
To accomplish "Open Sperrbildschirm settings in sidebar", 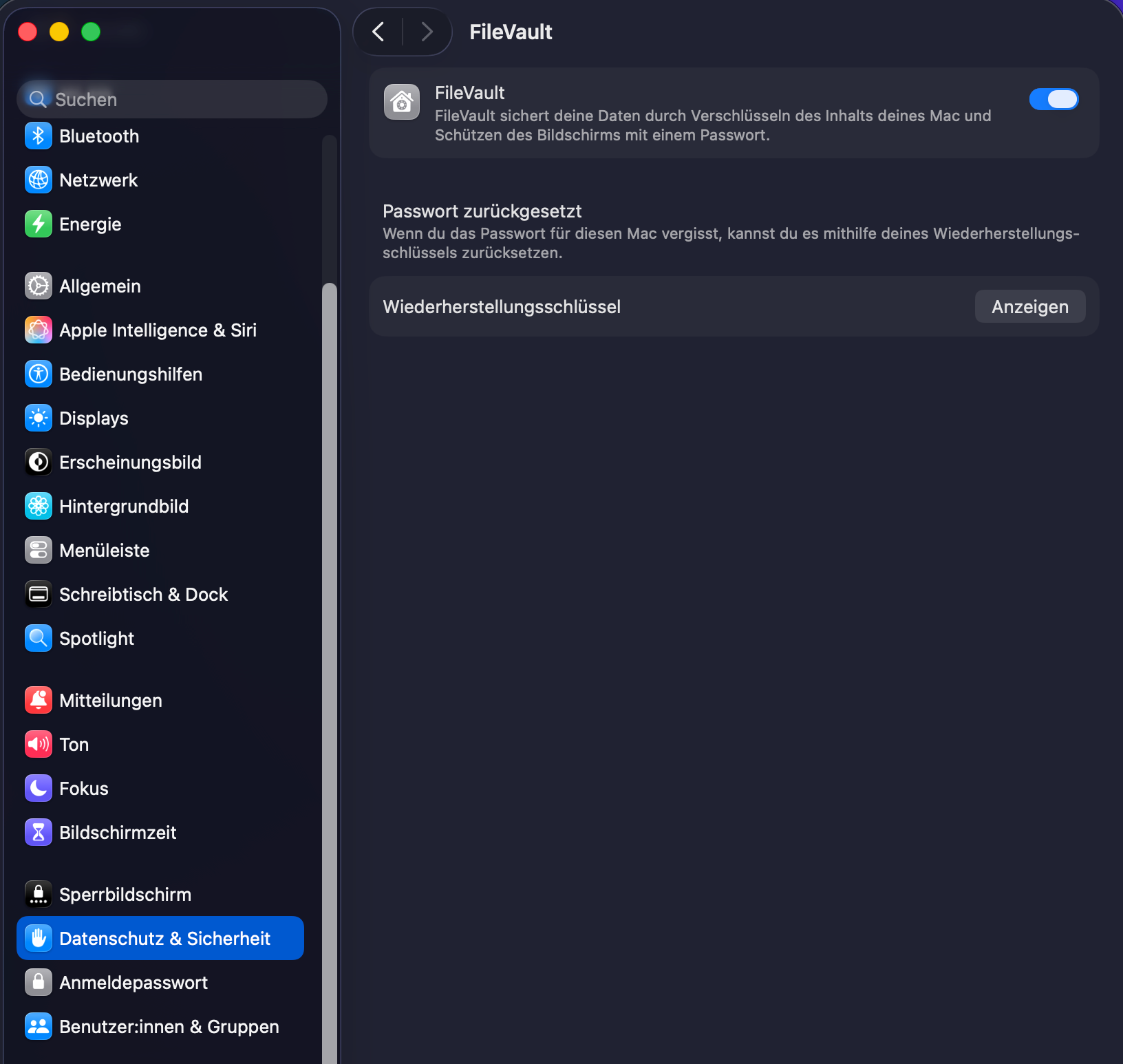I will [125, 895].
